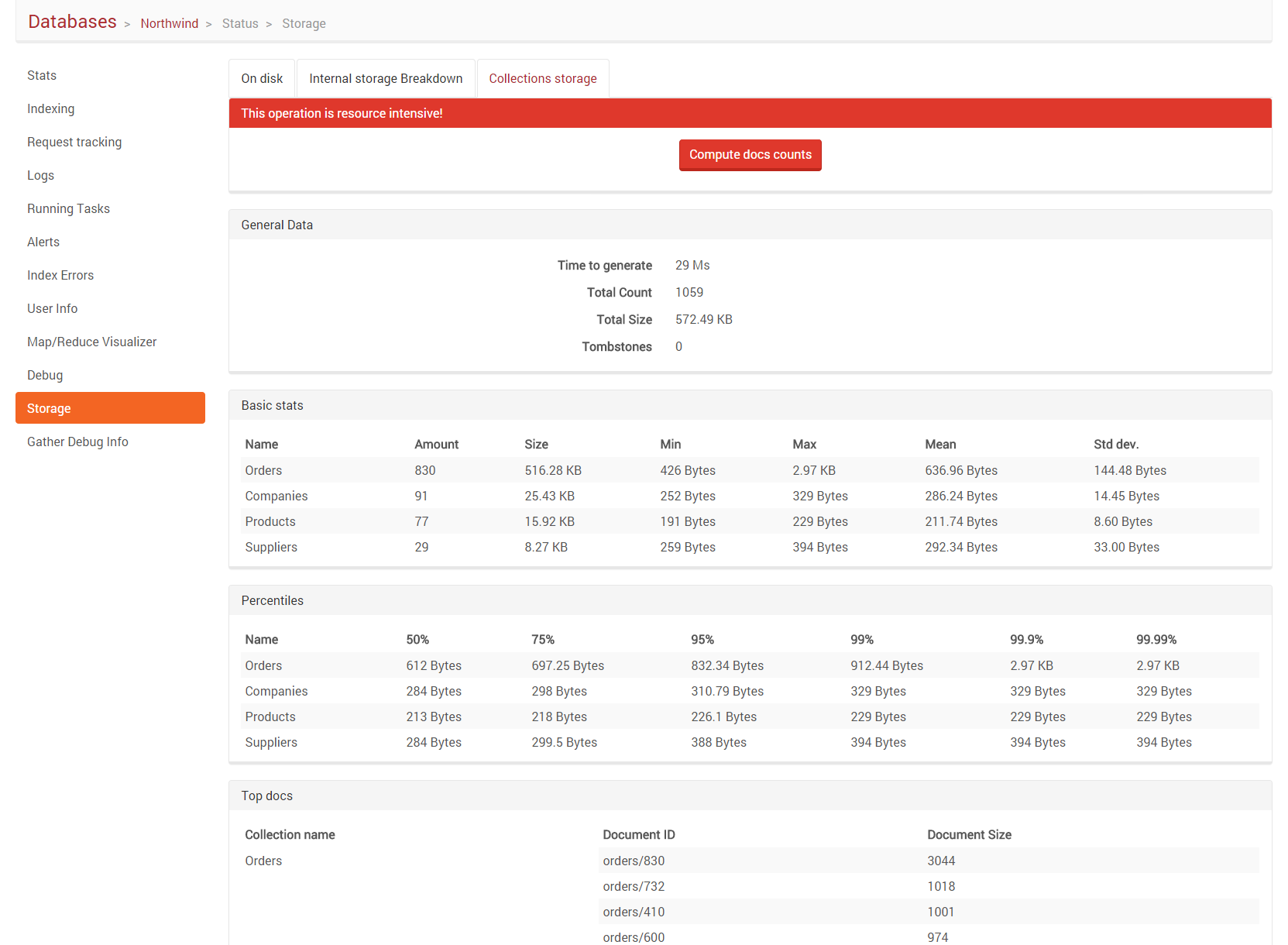
Task: Click the Tombstones value 0
Action: tap(678, 346)
